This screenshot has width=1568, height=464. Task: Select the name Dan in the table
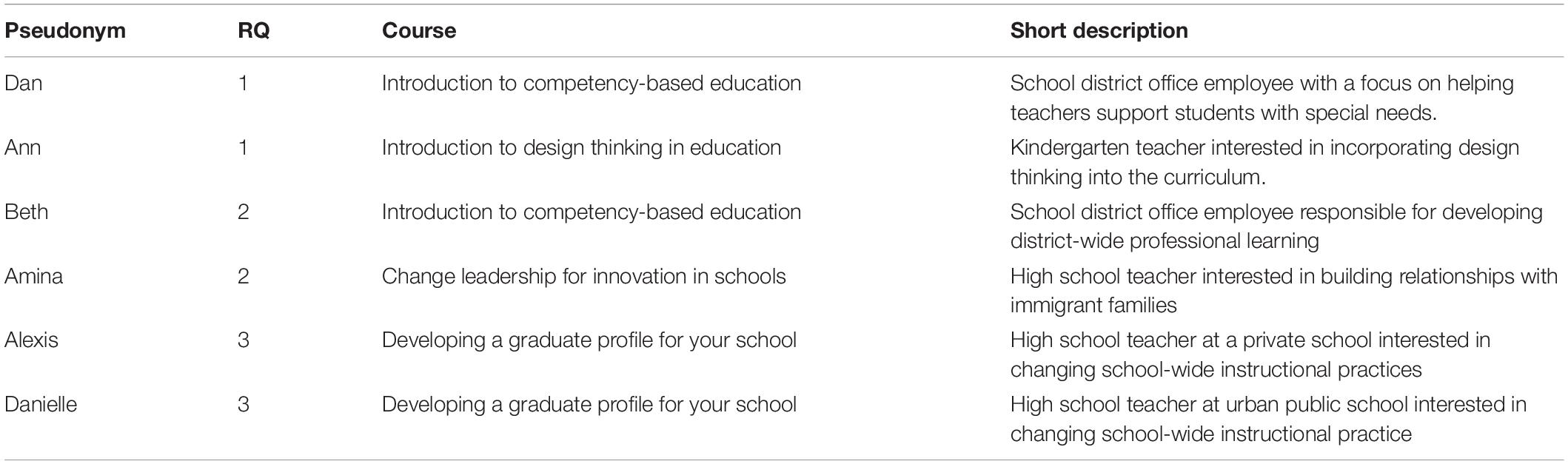[x=24, y=83]
